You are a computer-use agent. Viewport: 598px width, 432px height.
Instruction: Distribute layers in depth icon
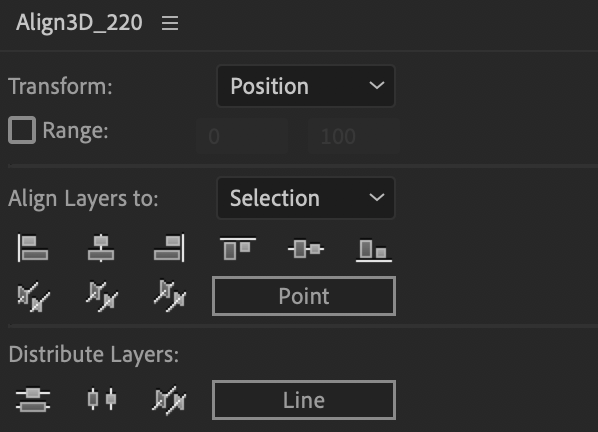point(169,400)
